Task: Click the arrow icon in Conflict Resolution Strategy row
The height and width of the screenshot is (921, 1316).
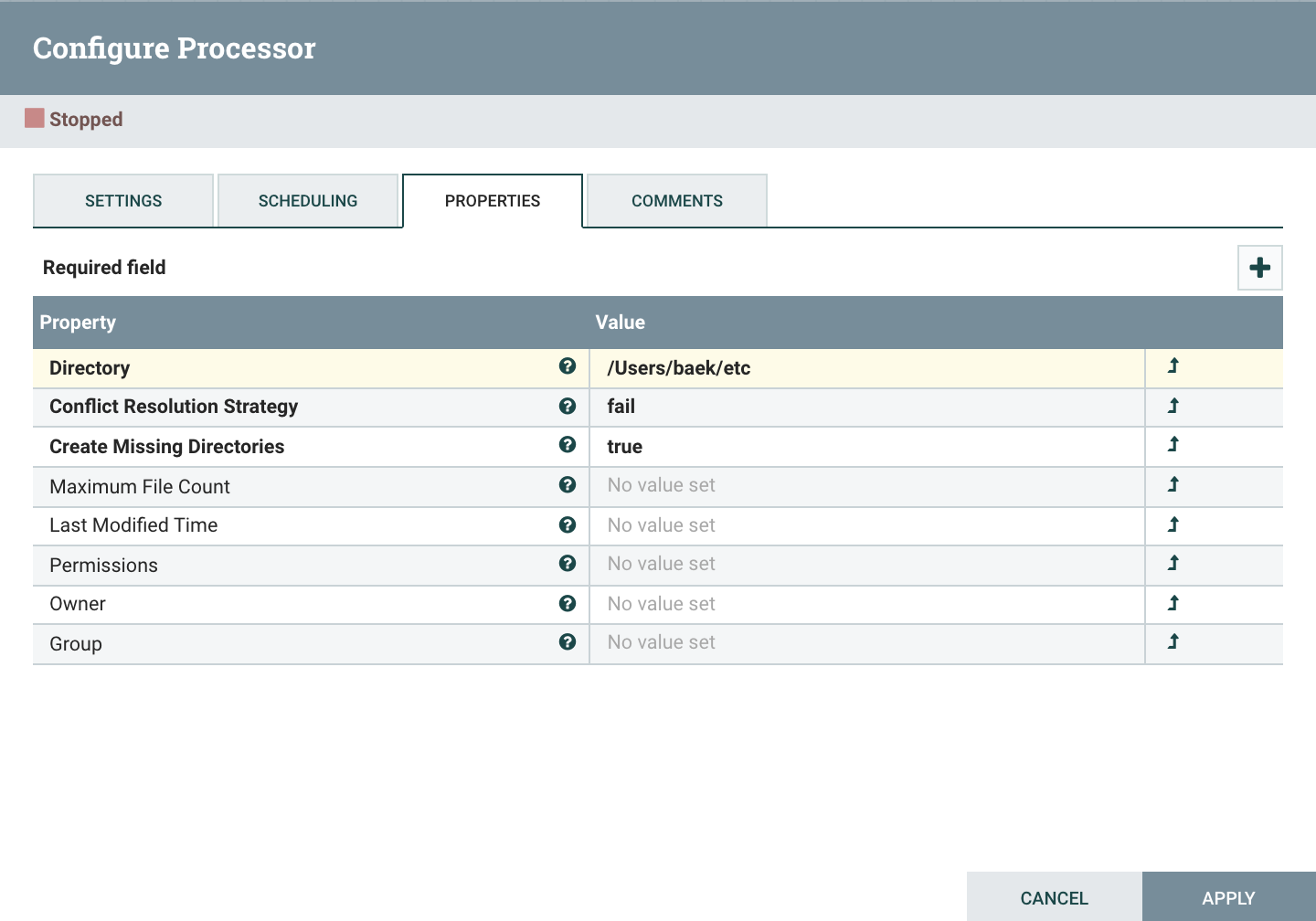Action: tap(1173, 406)
